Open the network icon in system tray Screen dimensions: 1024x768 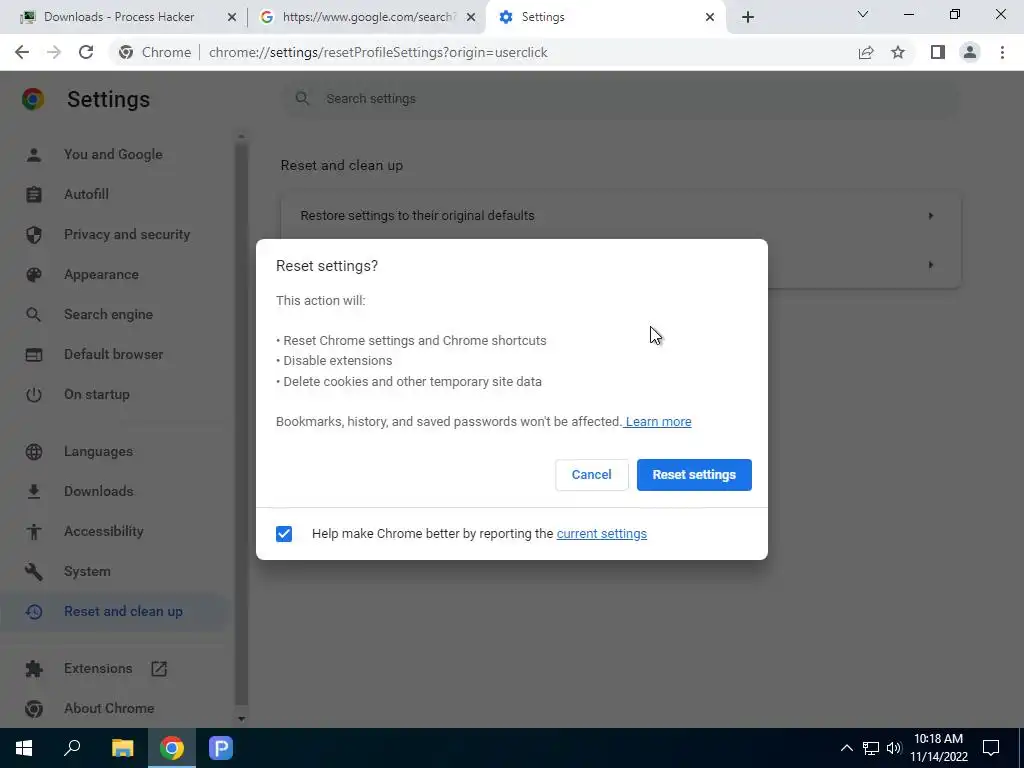coord(871,748)
